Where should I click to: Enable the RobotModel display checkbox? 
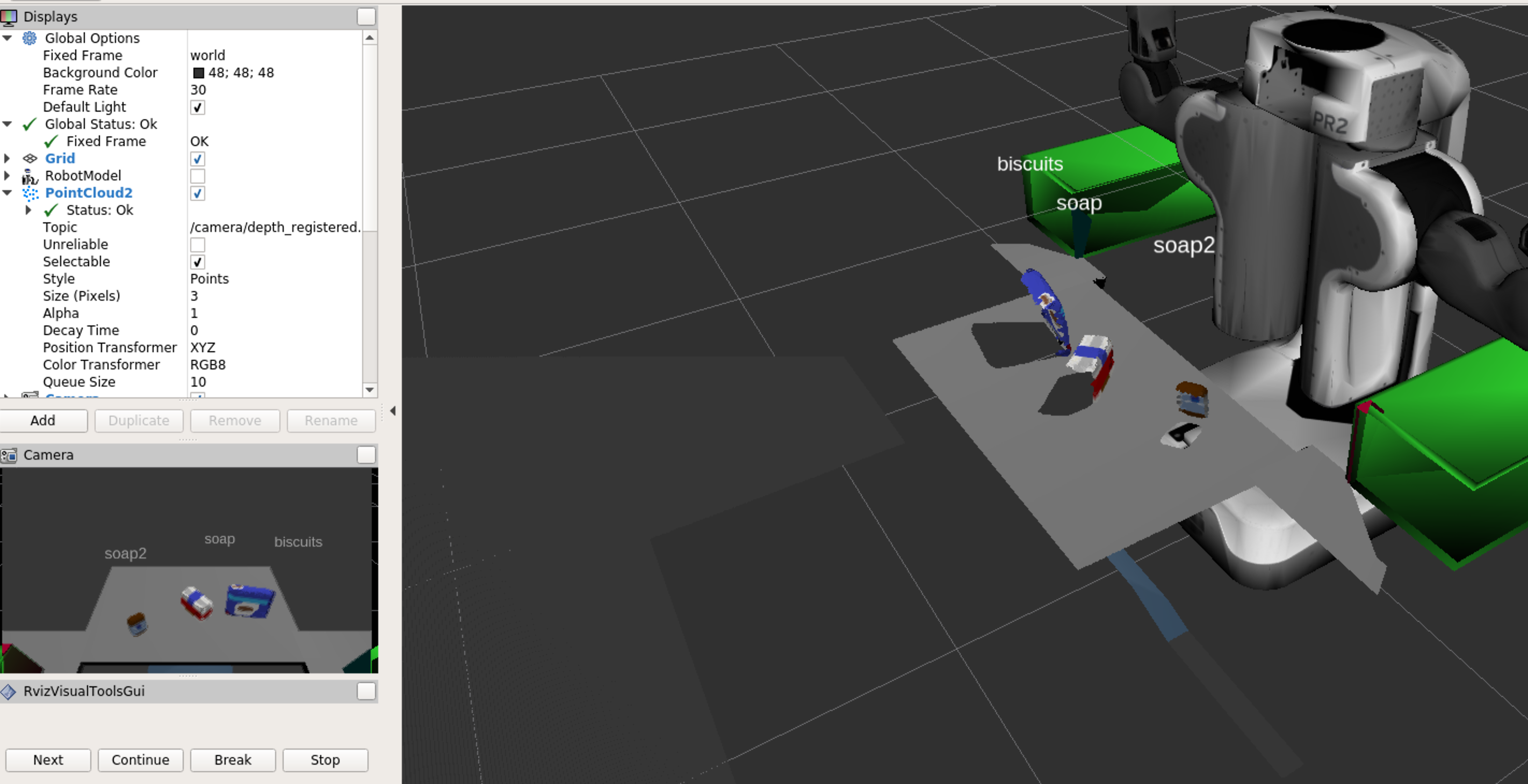click(198, 176)
